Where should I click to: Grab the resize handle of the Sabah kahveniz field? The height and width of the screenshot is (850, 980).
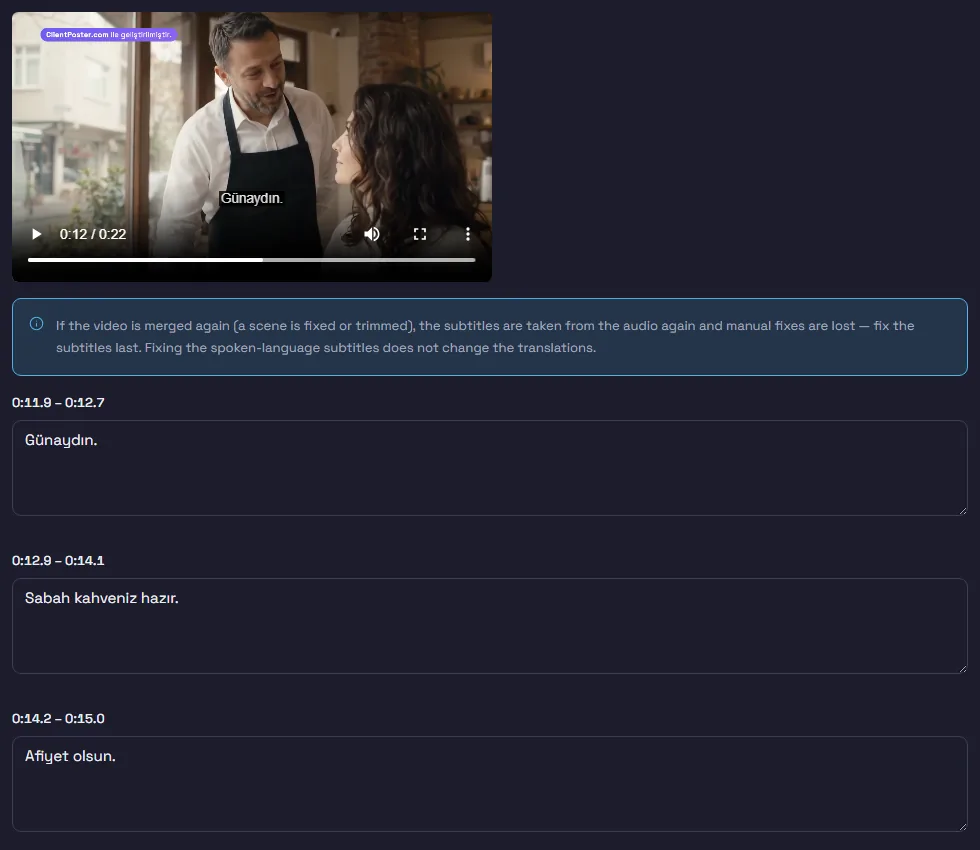[962, 669]
